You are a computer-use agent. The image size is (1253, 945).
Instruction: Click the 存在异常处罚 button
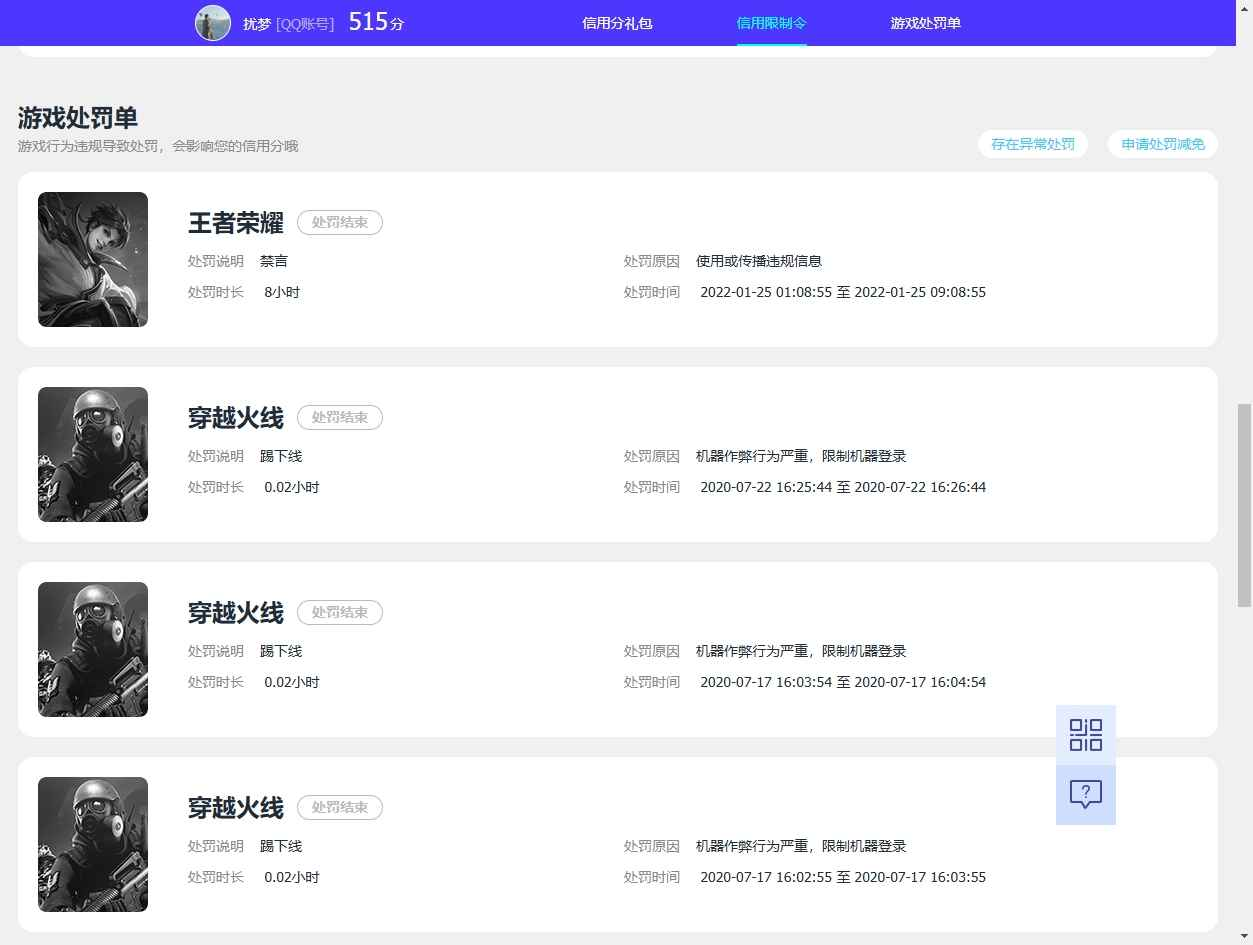[1033, 144]
